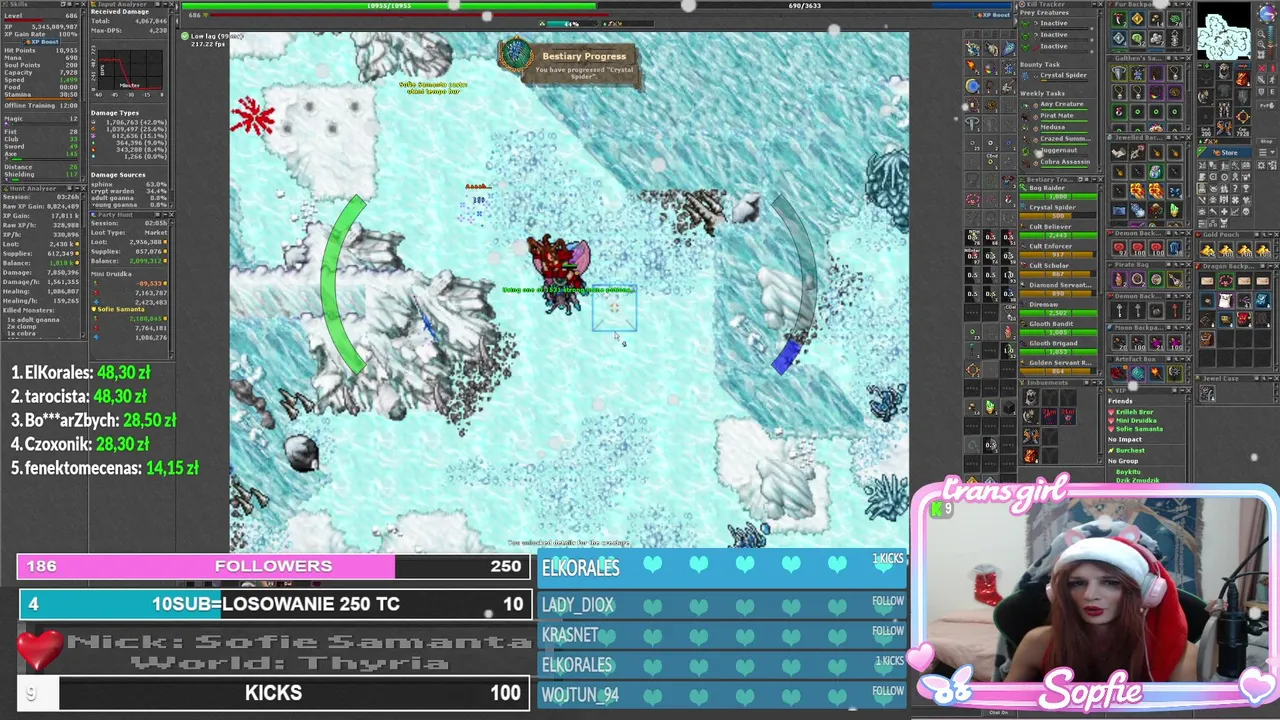
Task: Select Medusa weekly task
Action: coord(1055,128)
